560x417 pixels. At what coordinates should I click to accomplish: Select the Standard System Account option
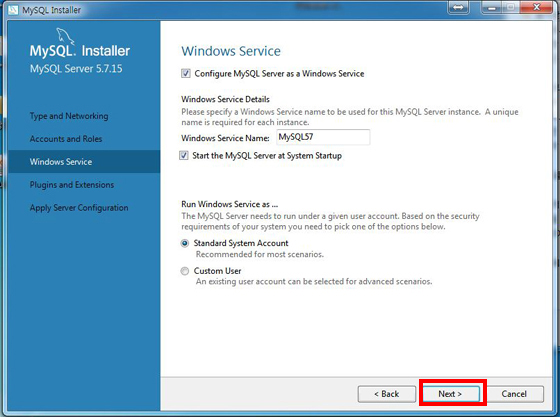tap(185, 243)
